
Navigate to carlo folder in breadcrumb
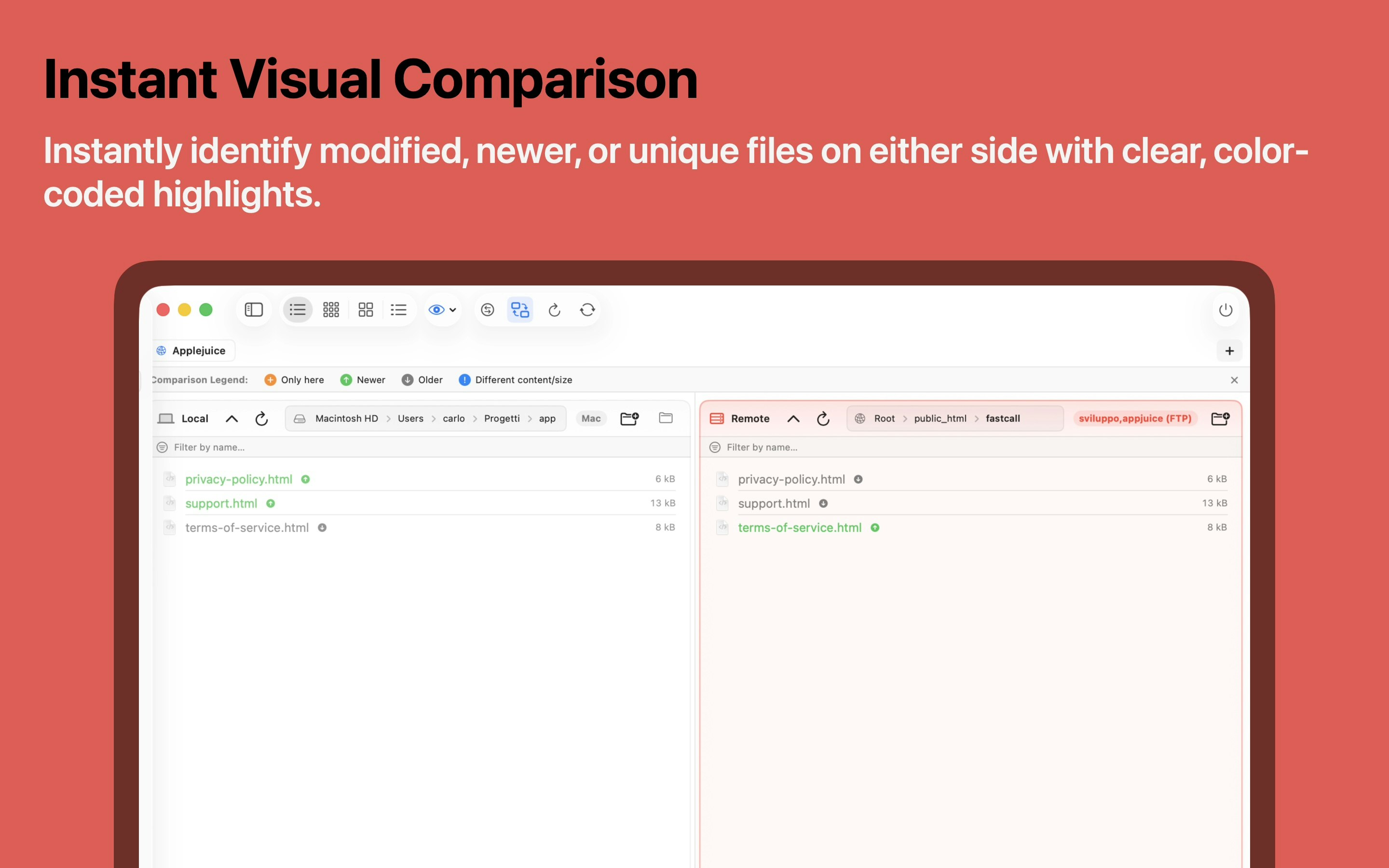[453, 419]
